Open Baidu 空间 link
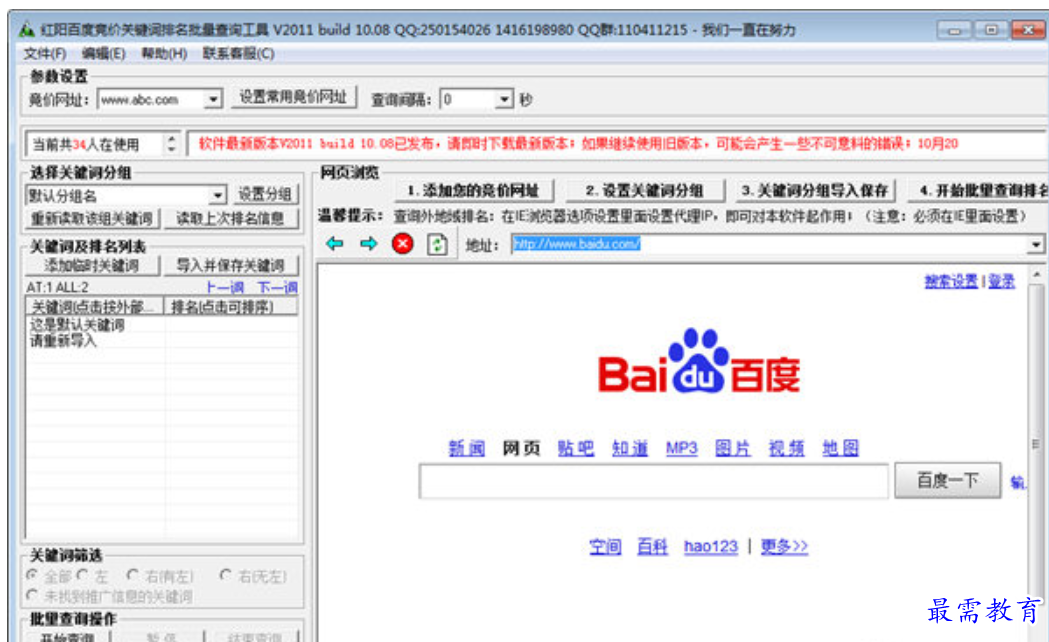The height and width of the screenshot is (642, 1049). pos(605,546)
